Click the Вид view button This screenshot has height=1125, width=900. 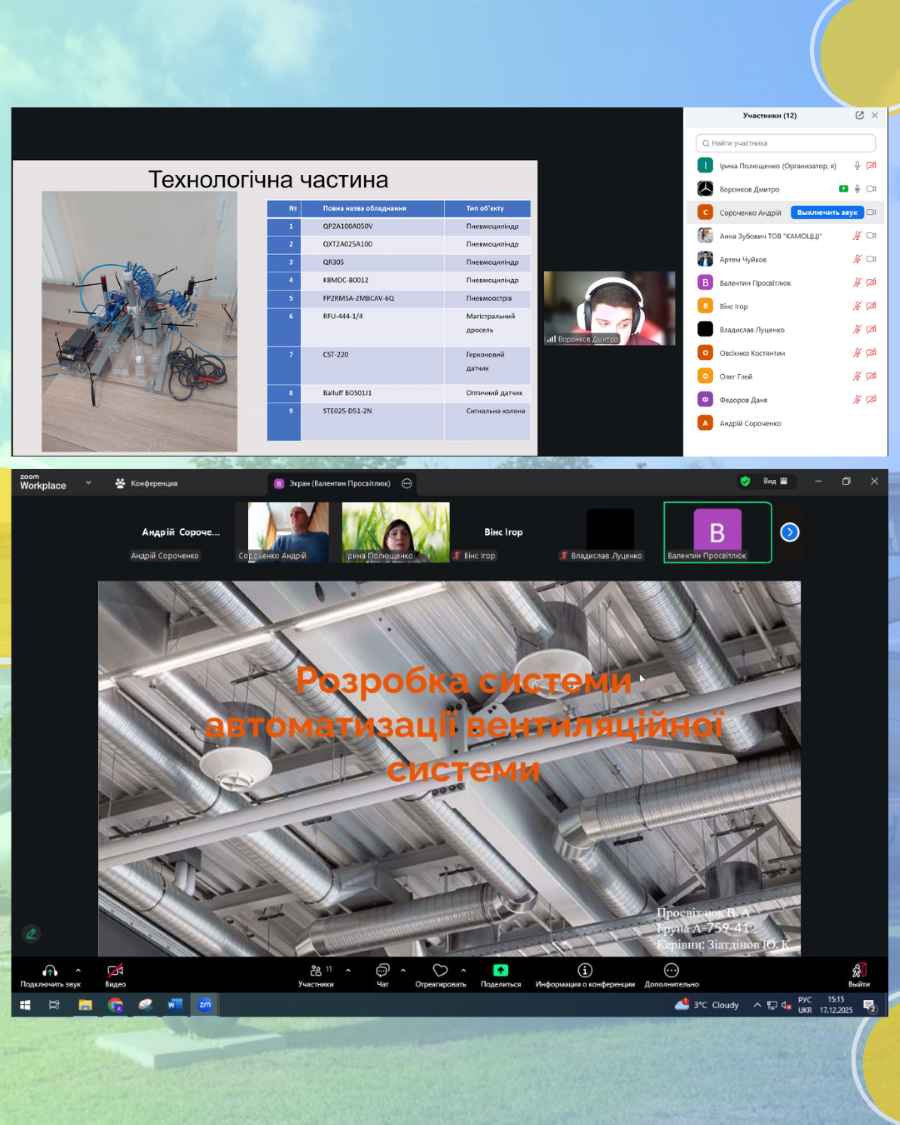[x=776, y=481]
